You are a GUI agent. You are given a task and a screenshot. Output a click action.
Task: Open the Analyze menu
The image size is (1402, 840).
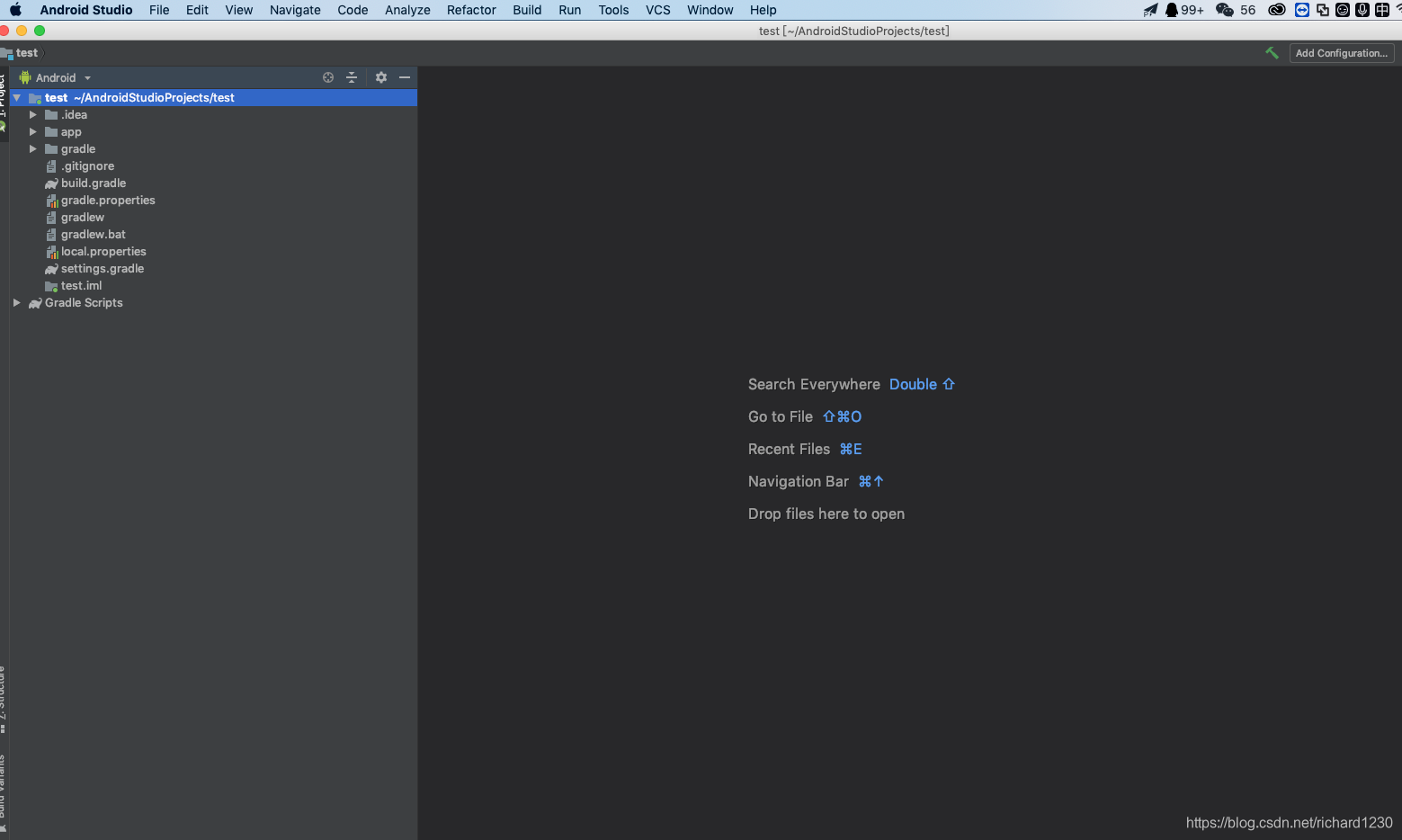pyautogui.click(x=407, y=10)
